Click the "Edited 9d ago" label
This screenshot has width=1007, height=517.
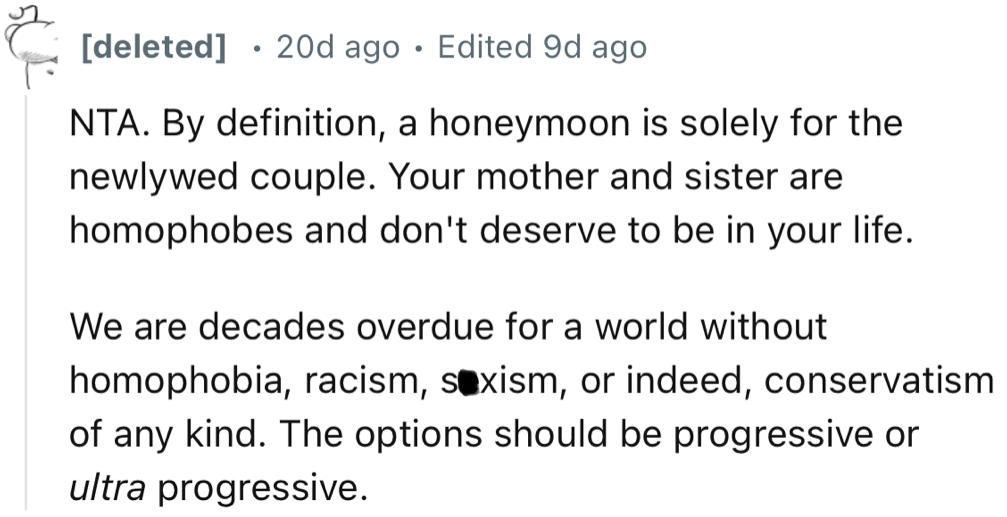point(541,47)
